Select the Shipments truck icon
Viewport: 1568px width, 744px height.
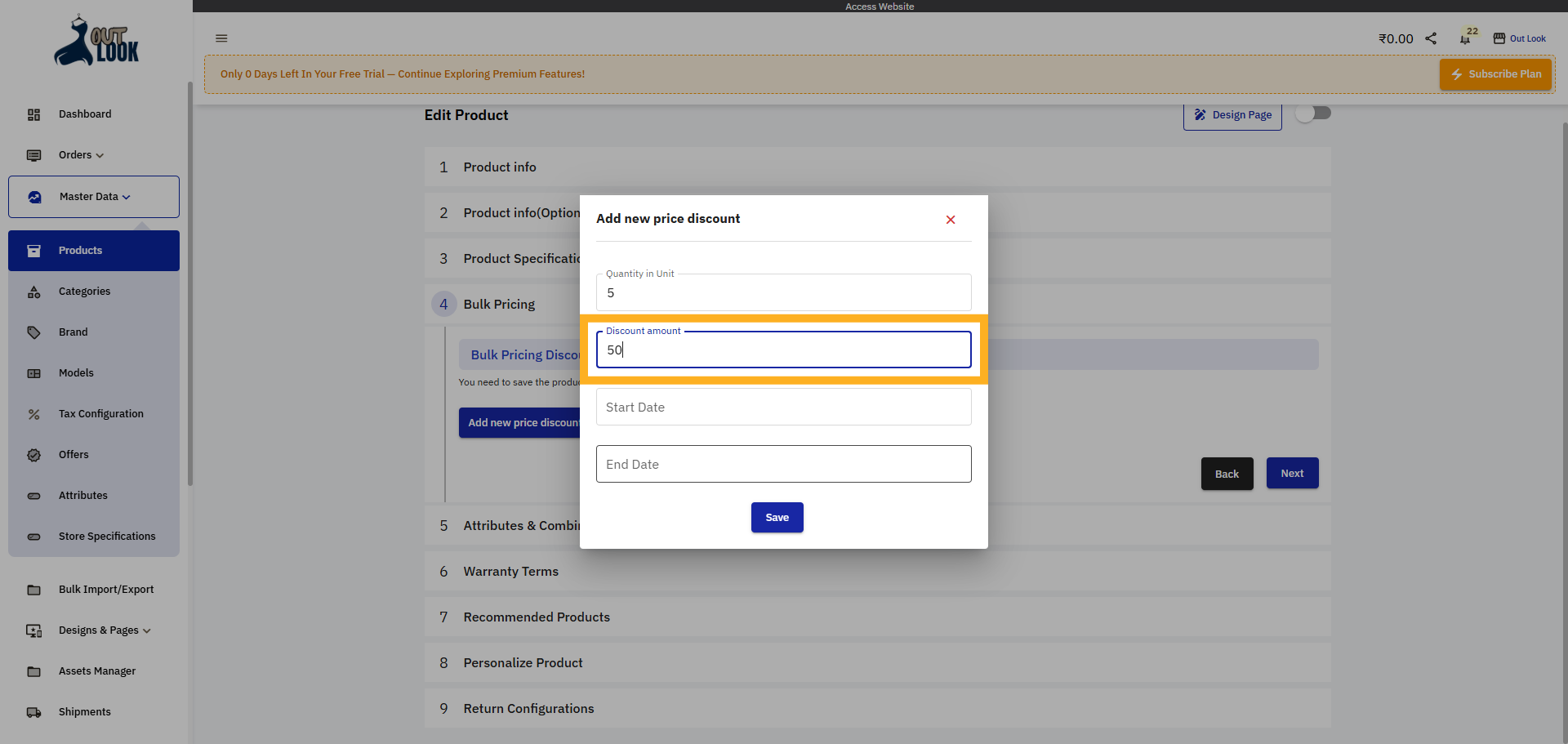(33, 711)
